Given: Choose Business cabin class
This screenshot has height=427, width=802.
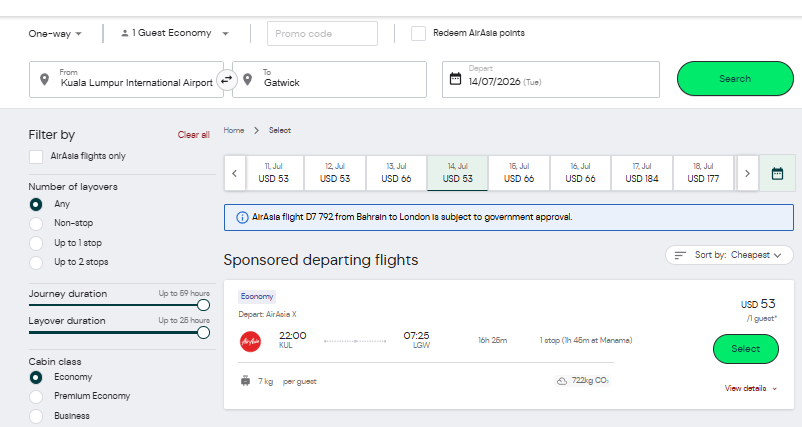Looking at the screenshot, I should pyautogui.click(x=36, y=416).
